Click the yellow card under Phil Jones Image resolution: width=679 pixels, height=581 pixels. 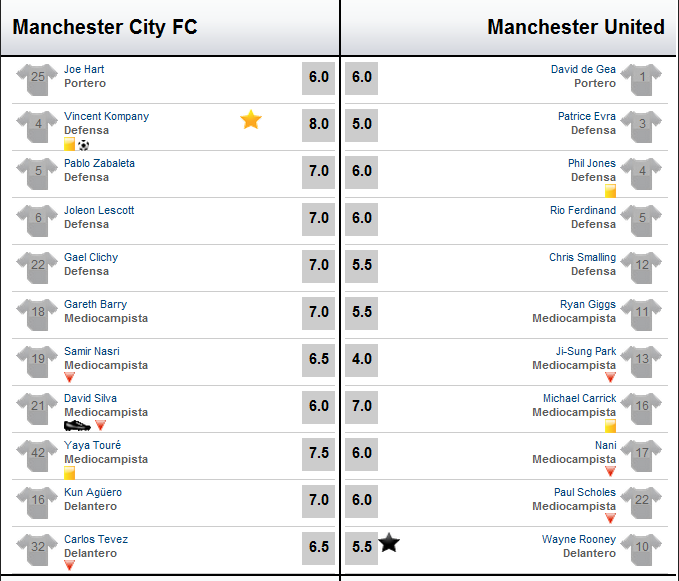(610, 191)
